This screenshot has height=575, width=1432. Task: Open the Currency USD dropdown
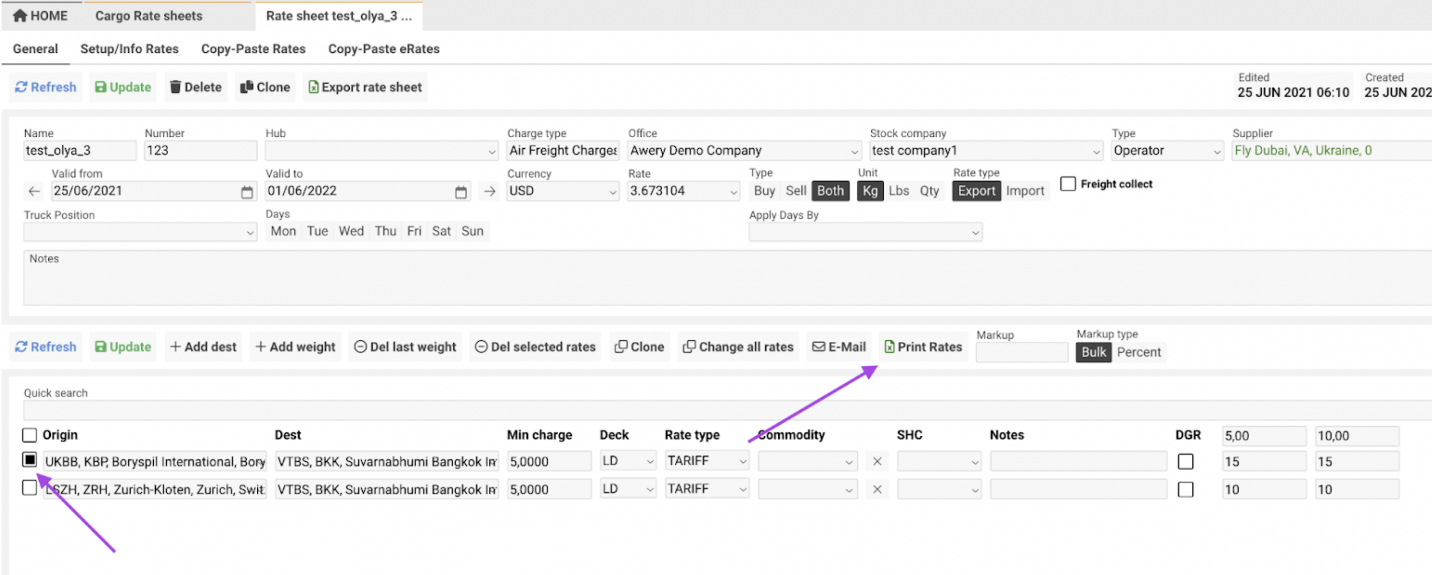(563, 191)
